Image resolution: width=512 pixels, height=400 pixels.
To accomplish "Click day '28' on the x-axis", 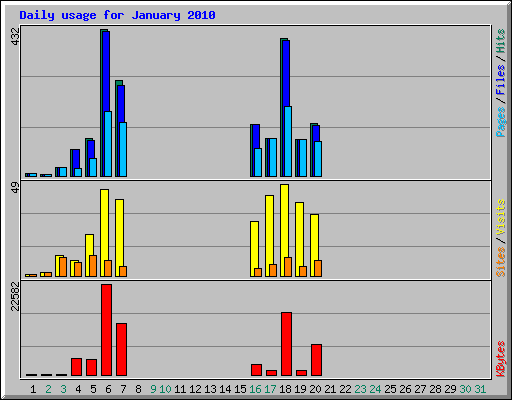I will pos(435,389).
